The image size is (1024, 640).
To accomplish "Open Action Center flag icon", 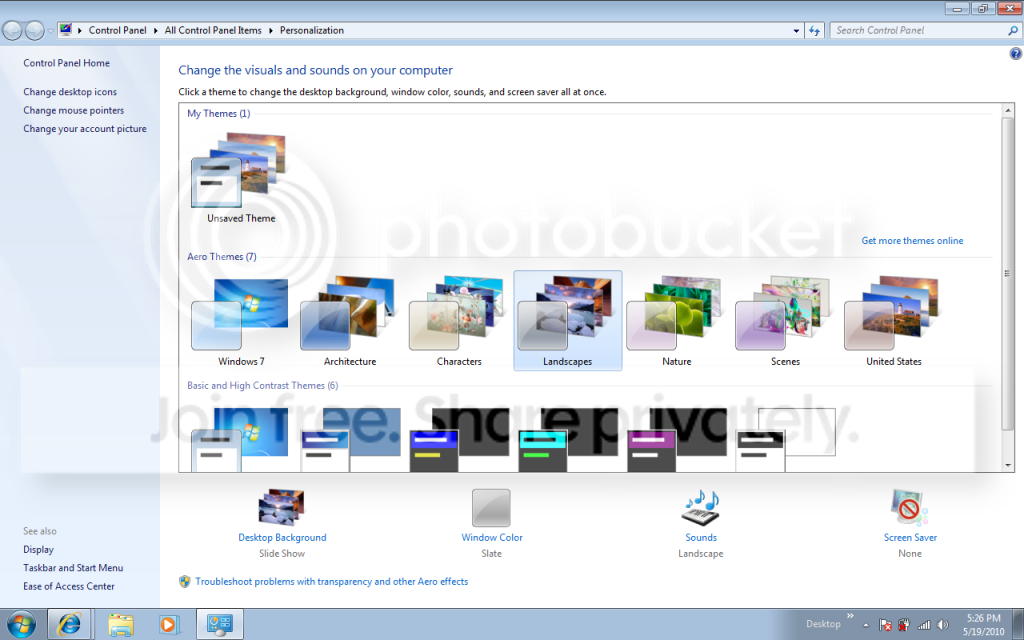I will pyautogui.click(x=885, y=625).
